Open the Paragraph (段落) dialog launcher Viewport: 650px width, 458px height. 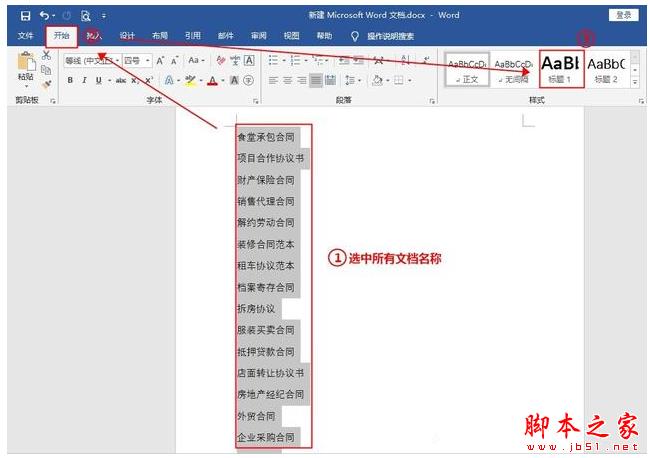click(x=432, y=101)
